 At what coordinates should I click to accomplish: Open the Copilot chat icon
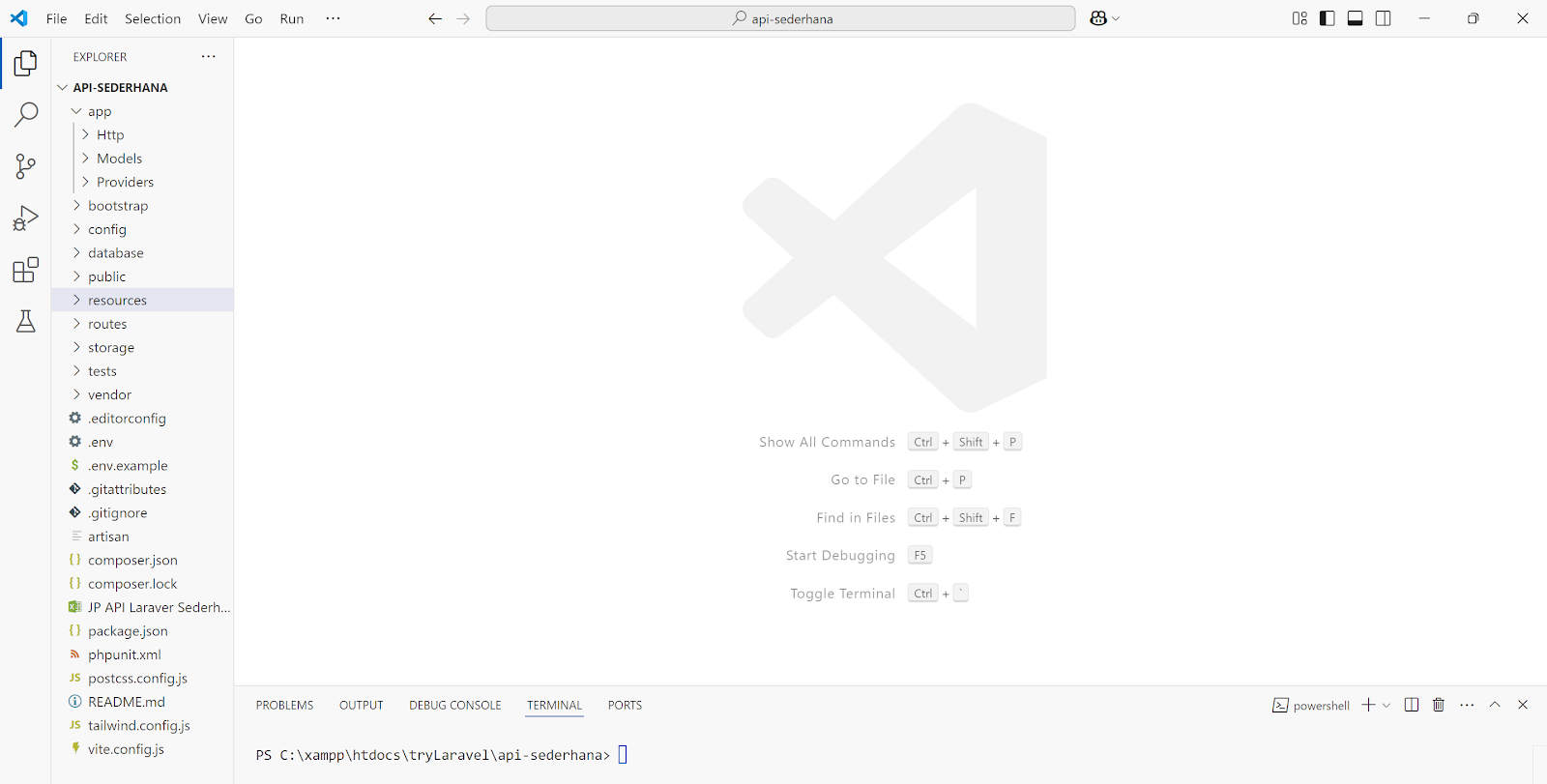pos(1098,18)
